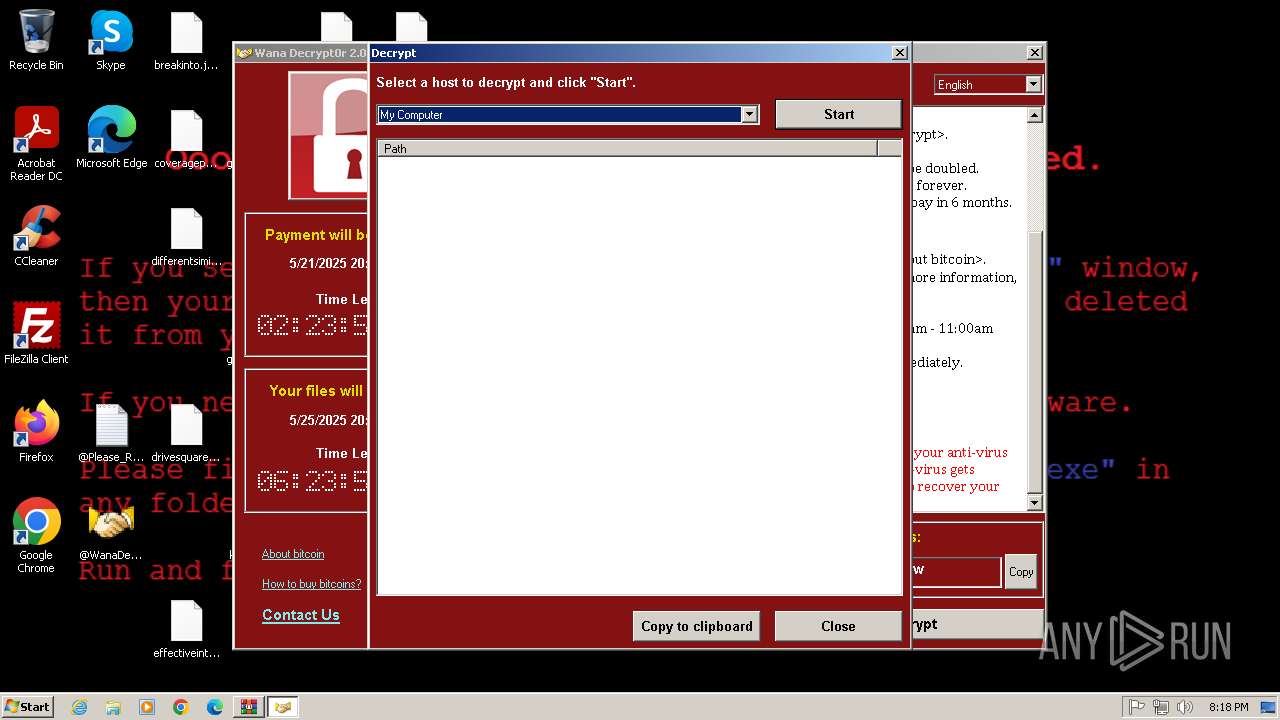Open the About bitcoin link

coord(293,554)
